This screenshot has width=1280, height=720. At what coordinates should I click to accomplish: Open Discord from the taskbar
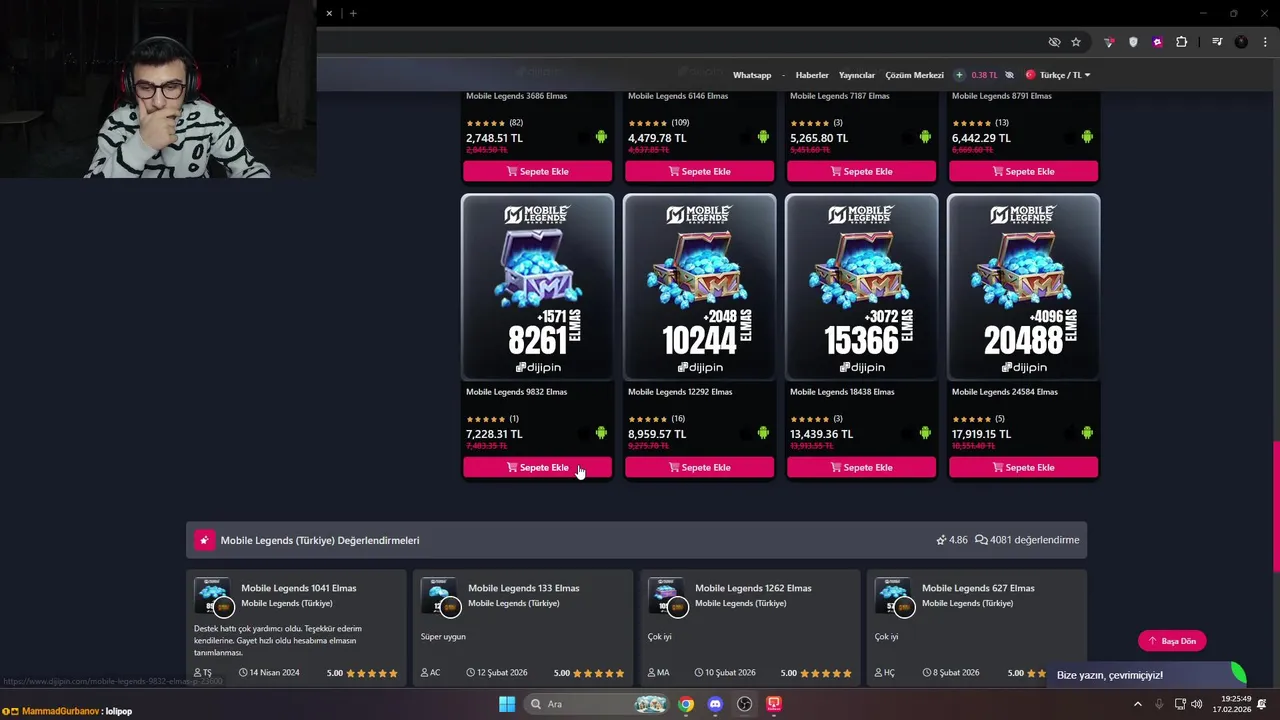pos(715,704)
